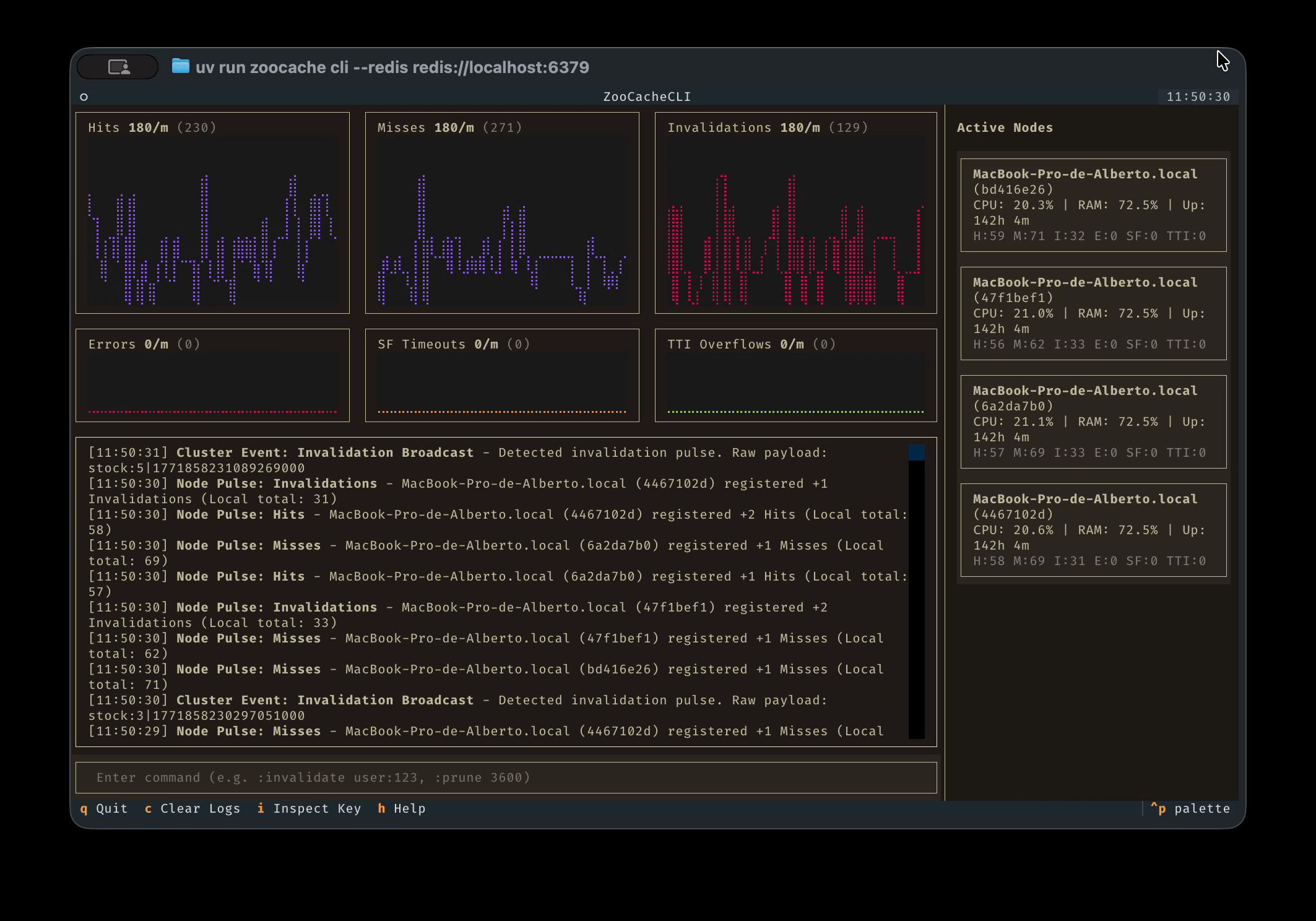The width and height of the screenshot is (1316, 921).
Task: Click stats line H:58 M:69 I:31
Action: pyautogui.click(x=1089, y=561)
